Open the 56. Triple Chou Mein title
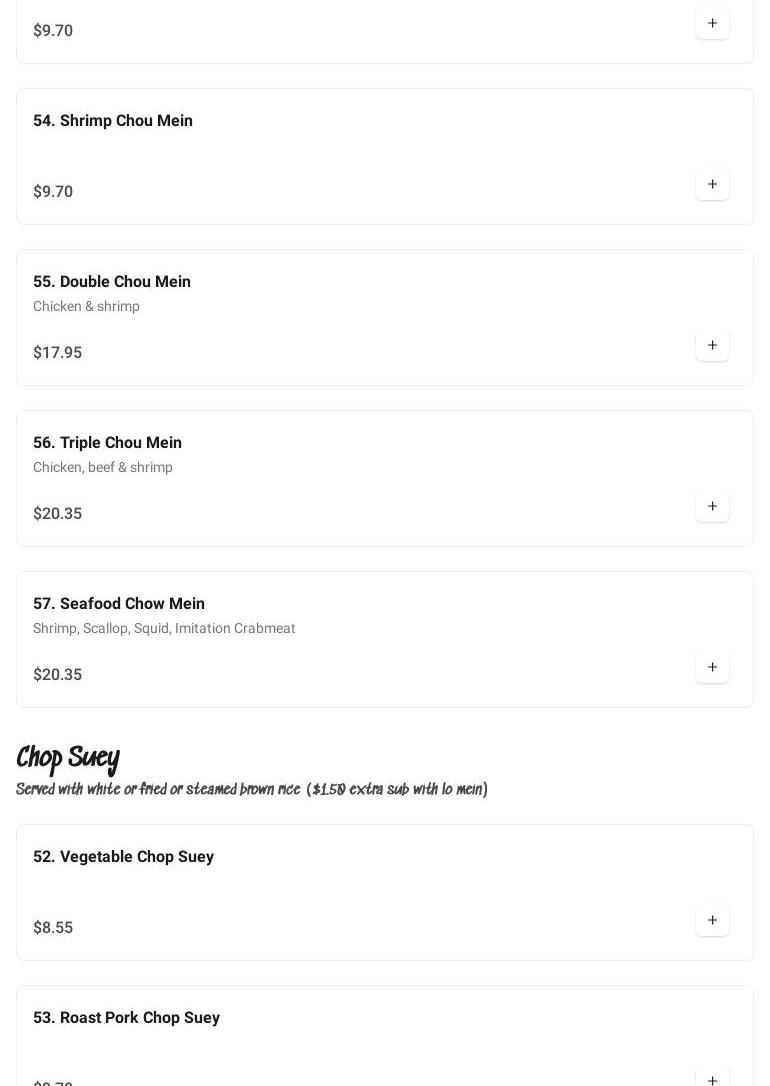This screenshot has width=770, height=1086. pyautogui.click(x=107, y=443)
